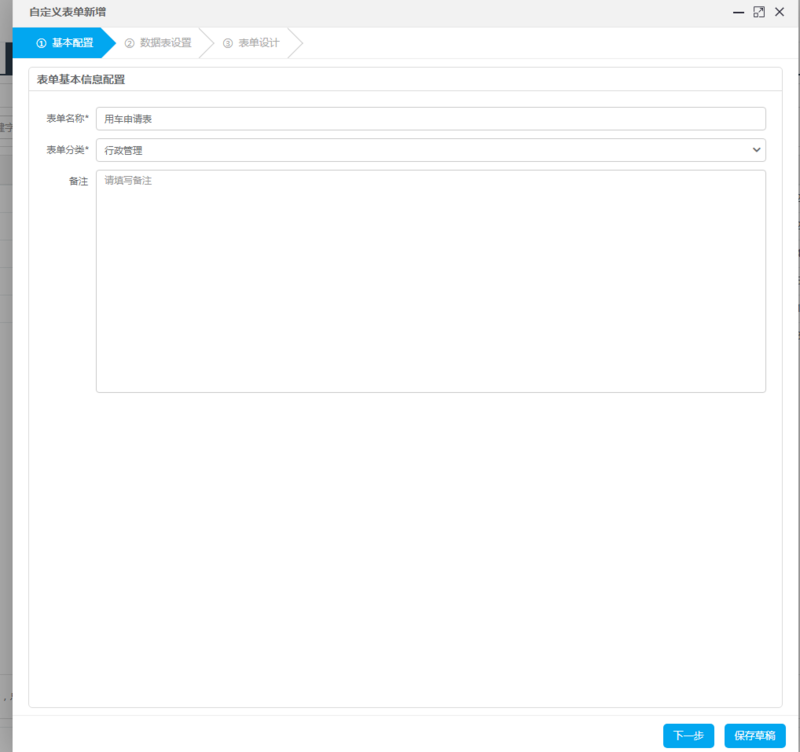Image resolution: width=800 pixels, height=752 pixels.
Task: Click the chevron arrow of 表单分类 select
Action: click(755, 150)
